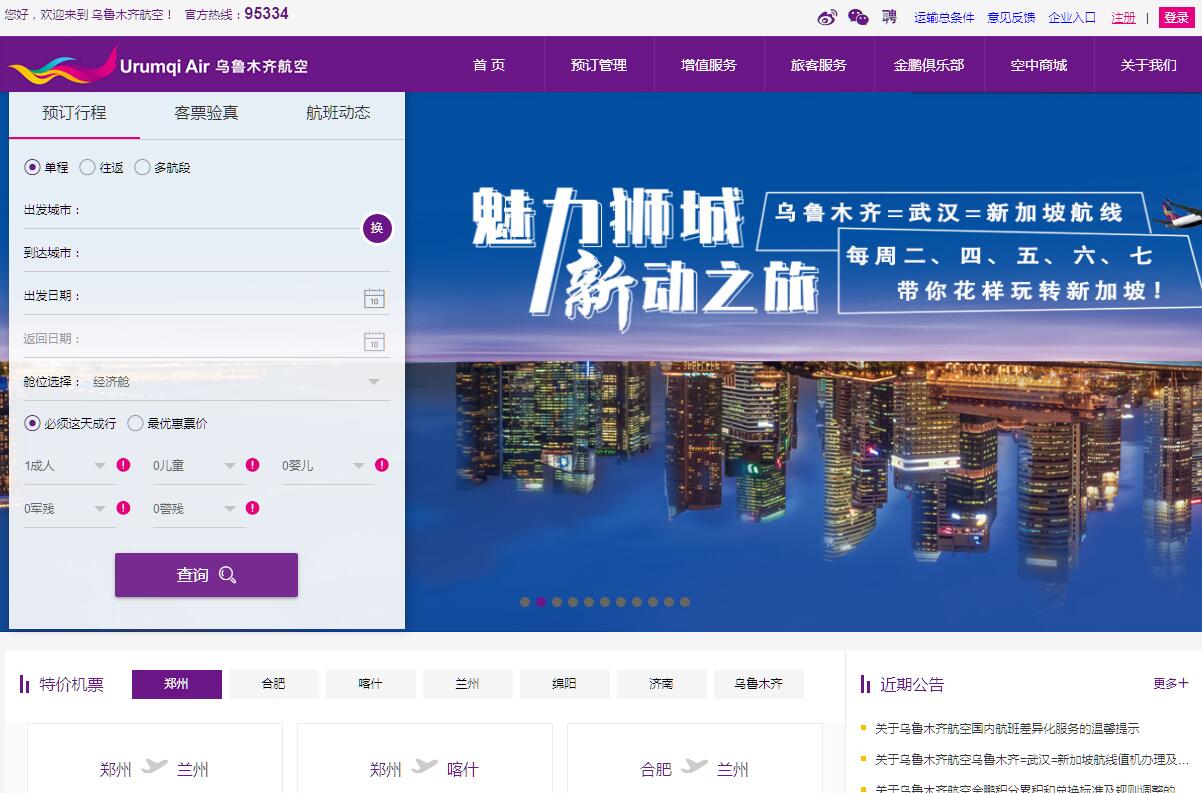The width and height of the screenshot is (1202, 793).
Task: Open the departure date calendar icon
Action: tap(374, 298)
